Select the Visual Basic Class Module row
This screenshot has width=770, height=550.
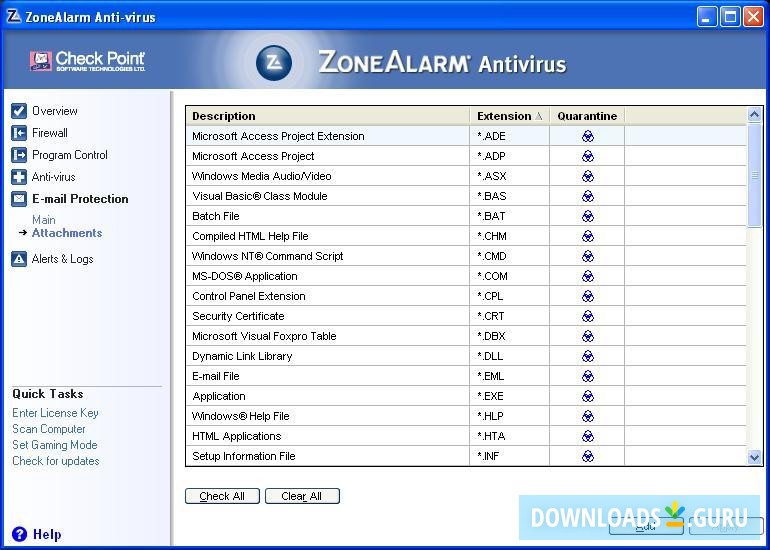pyautogui.click(x=466, y=196)
